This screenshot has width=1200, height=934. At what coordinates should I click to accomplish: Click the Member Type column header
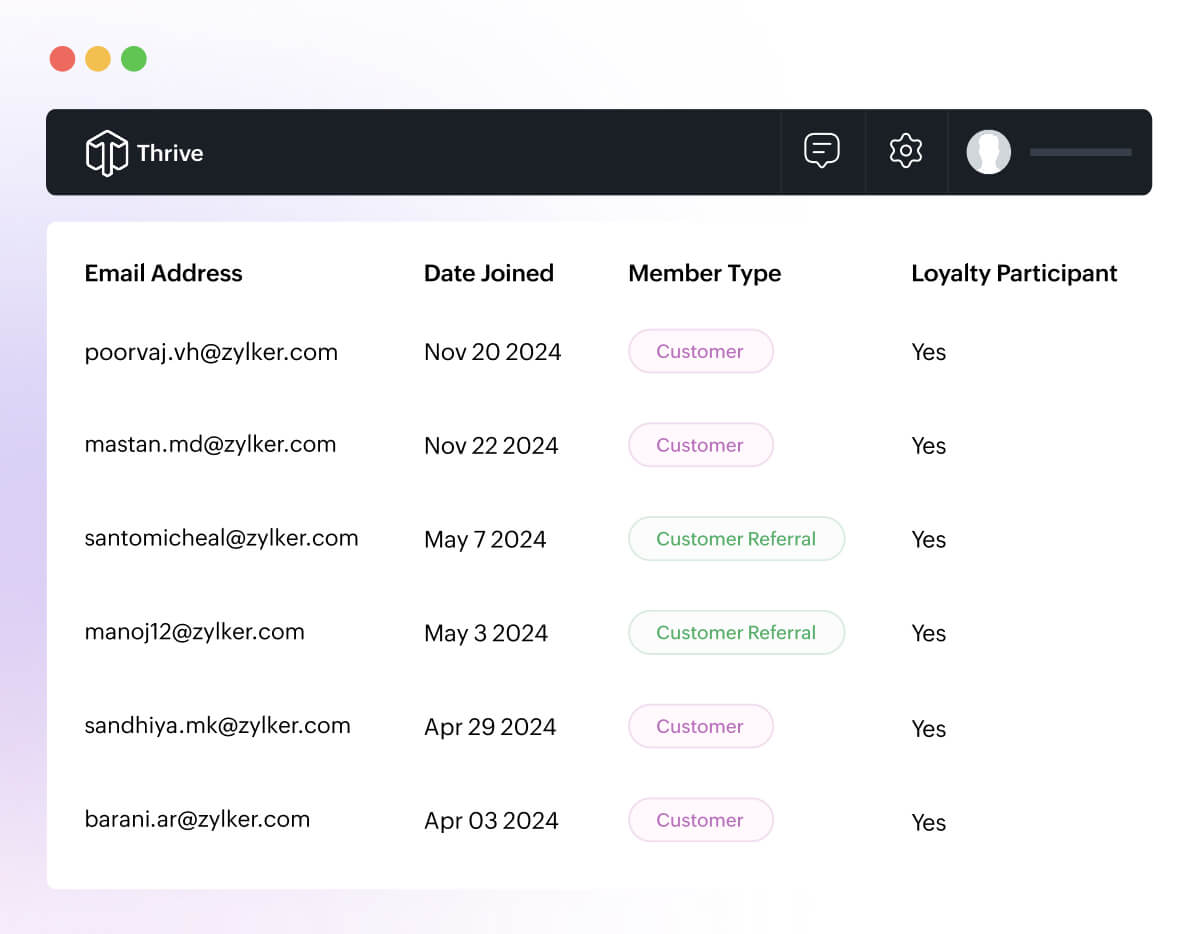point(704,273)
